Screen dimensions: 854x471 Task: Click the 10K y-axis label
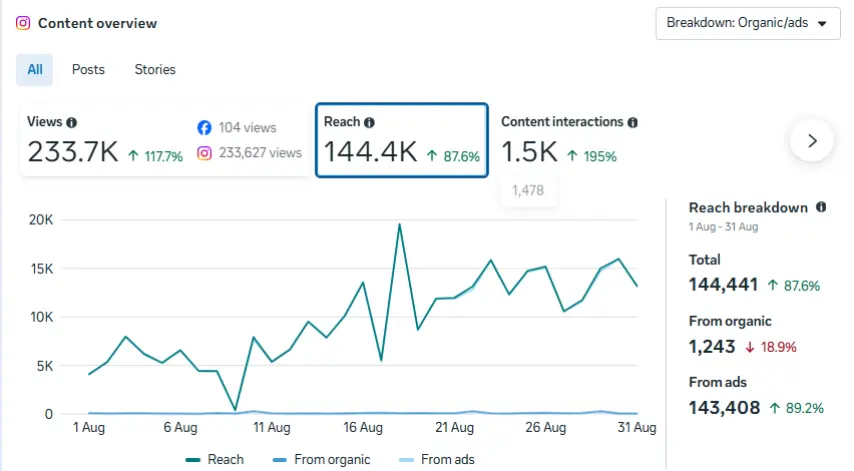pyautogui.click(x=41, y=317)
